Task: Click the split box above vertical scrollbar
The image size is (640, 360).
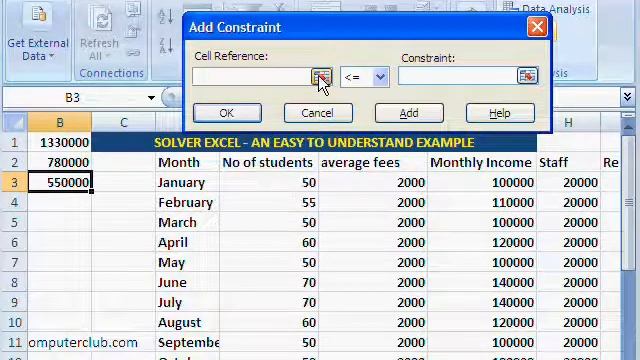Action: [x=629, y=116]
